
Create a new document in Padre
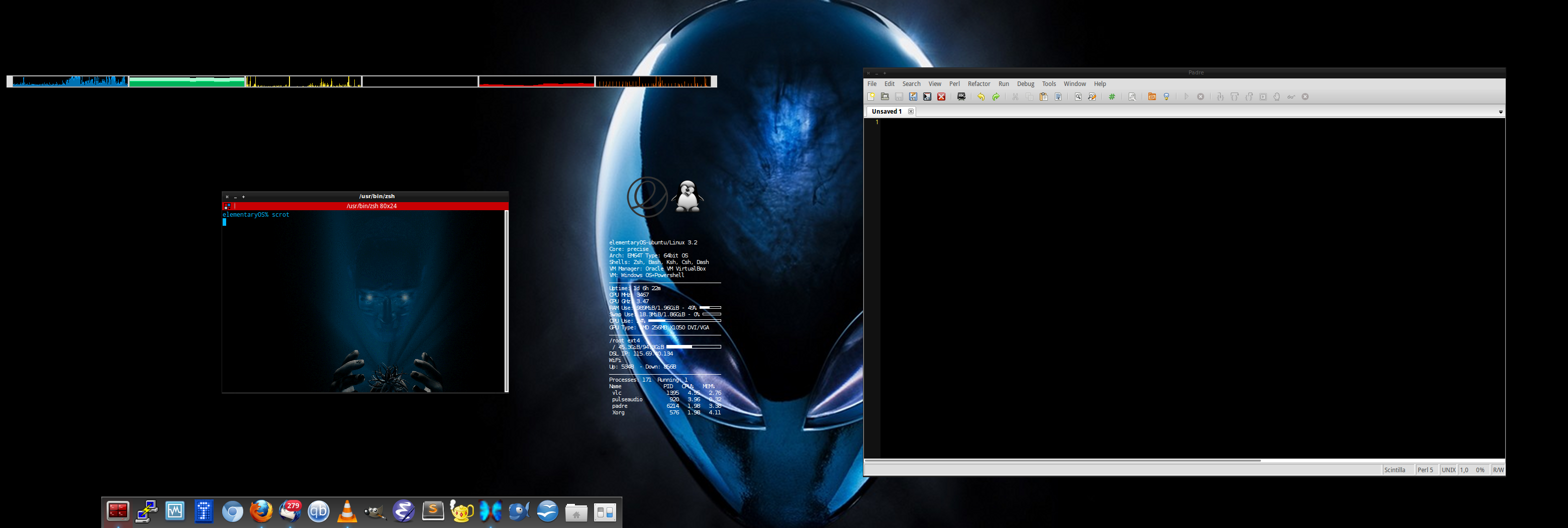[x=871, y=97]
